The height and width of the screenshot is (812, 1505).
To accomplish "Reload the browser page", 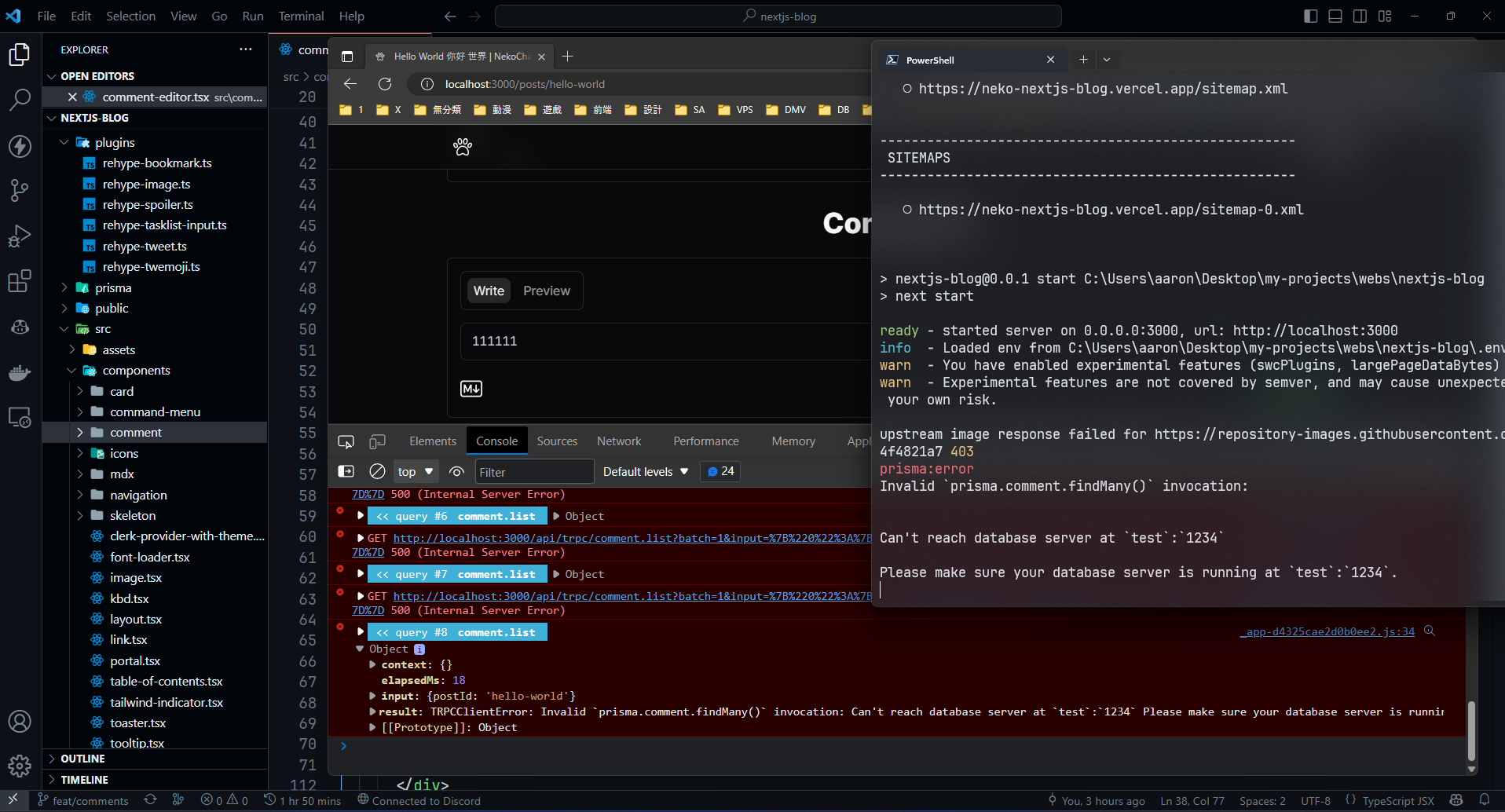I will (x=385, y=84).
